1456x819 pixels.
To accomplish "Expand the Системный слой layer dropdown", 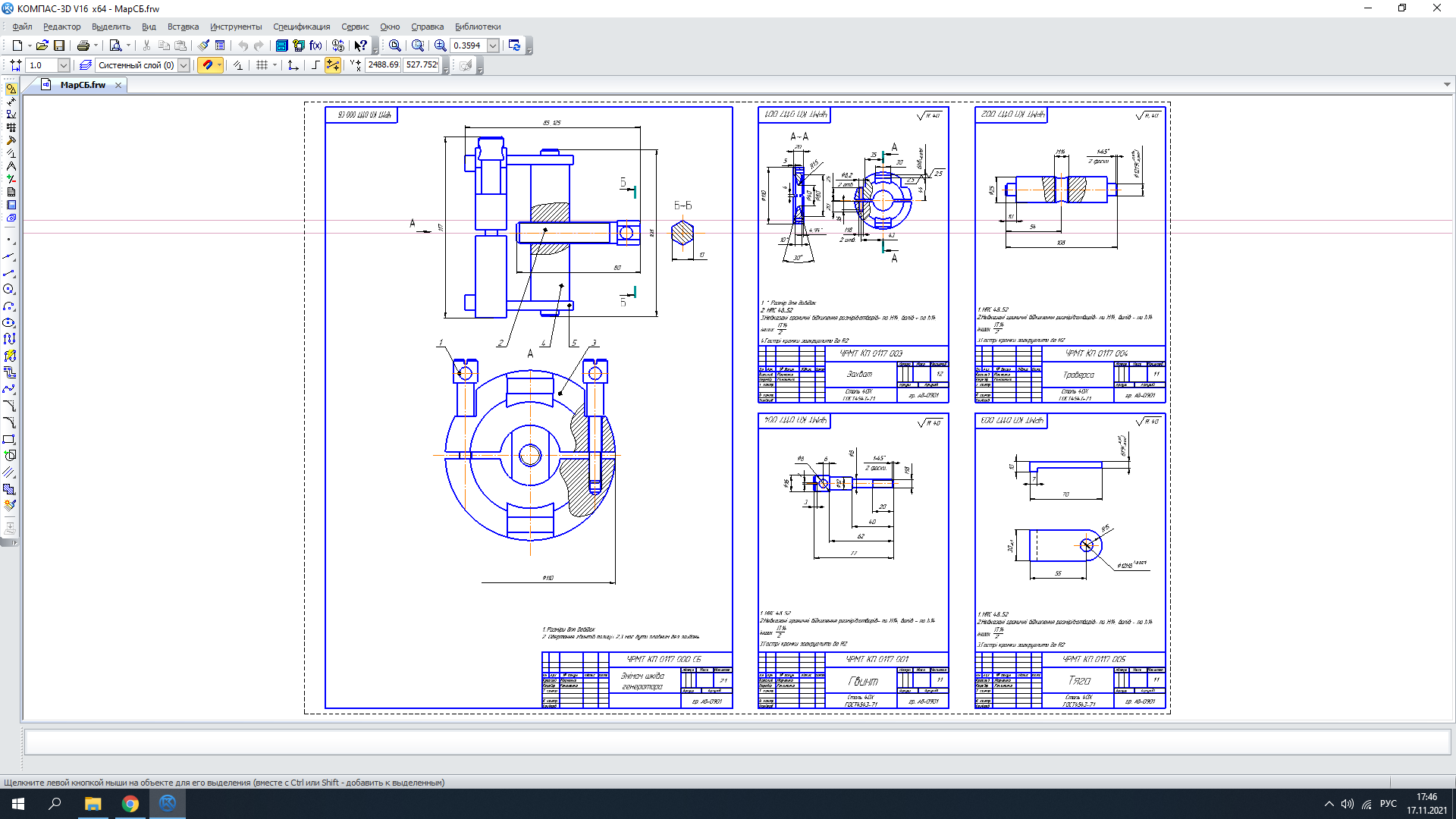I will [x=184, y=65].
